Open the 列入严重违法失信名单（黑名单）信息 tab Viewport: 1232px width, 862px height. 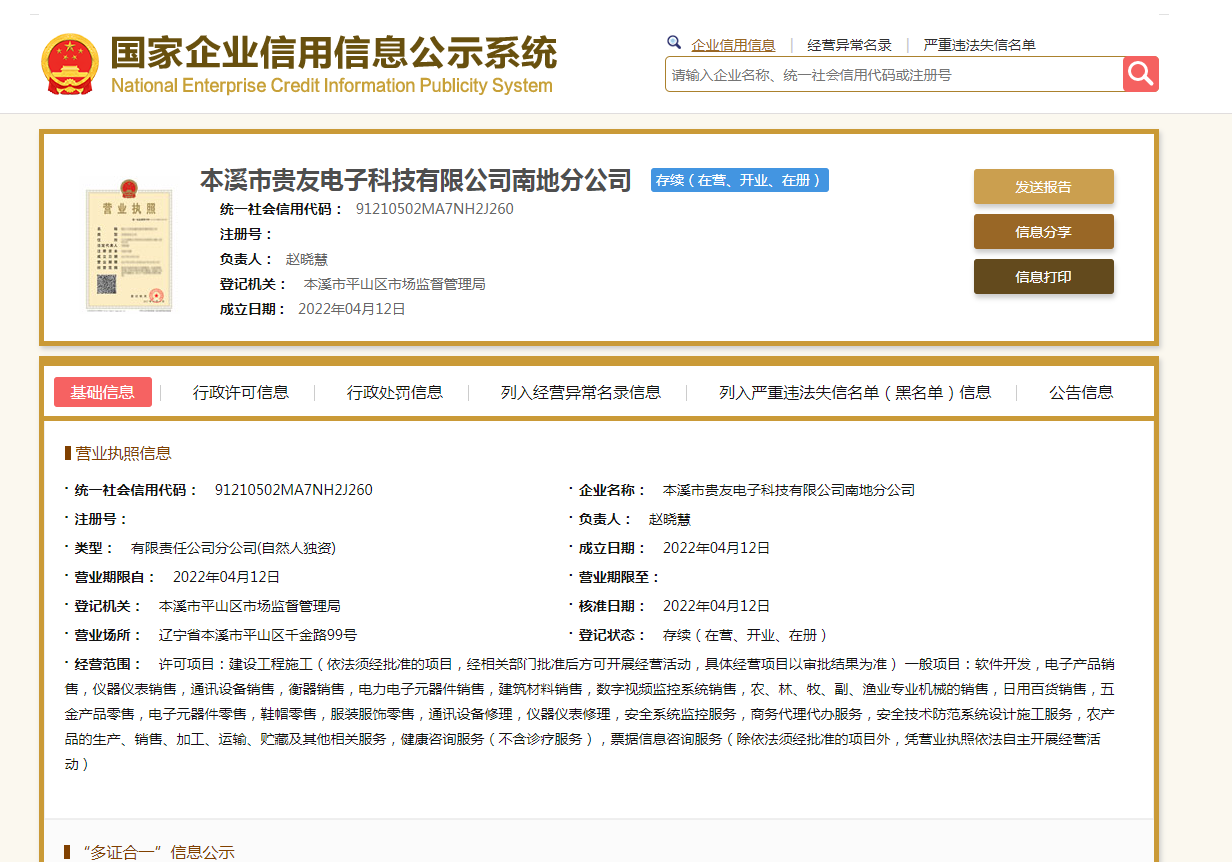pyautogui.click(x=855, y=392)
